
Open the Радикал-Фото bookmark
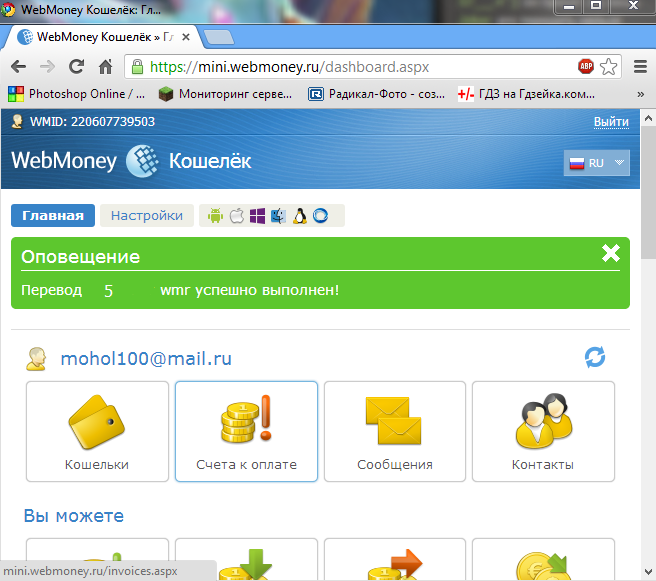tap(377, 94)
